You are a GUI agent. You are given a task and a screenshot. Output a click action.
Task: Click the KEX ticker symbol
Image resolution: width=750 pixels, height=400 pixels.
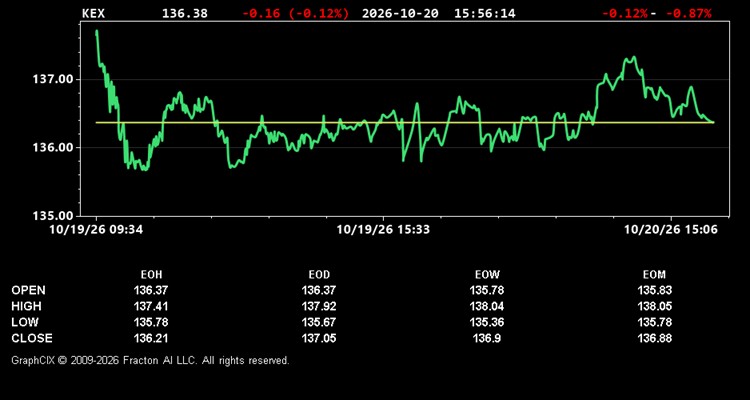click(93, 13)
